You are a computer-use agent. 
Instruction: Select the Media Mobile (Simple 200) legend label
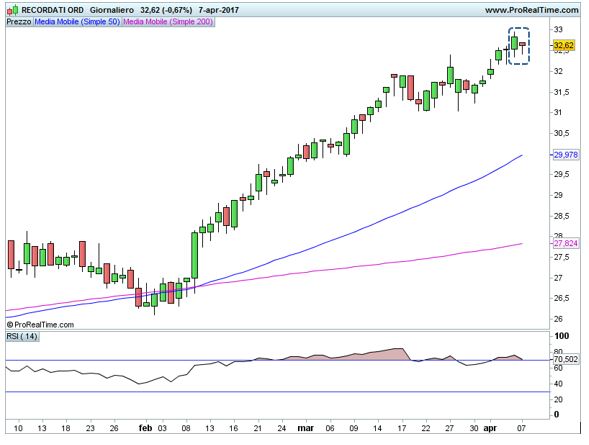pyautogui.click(x=168, y=22)
